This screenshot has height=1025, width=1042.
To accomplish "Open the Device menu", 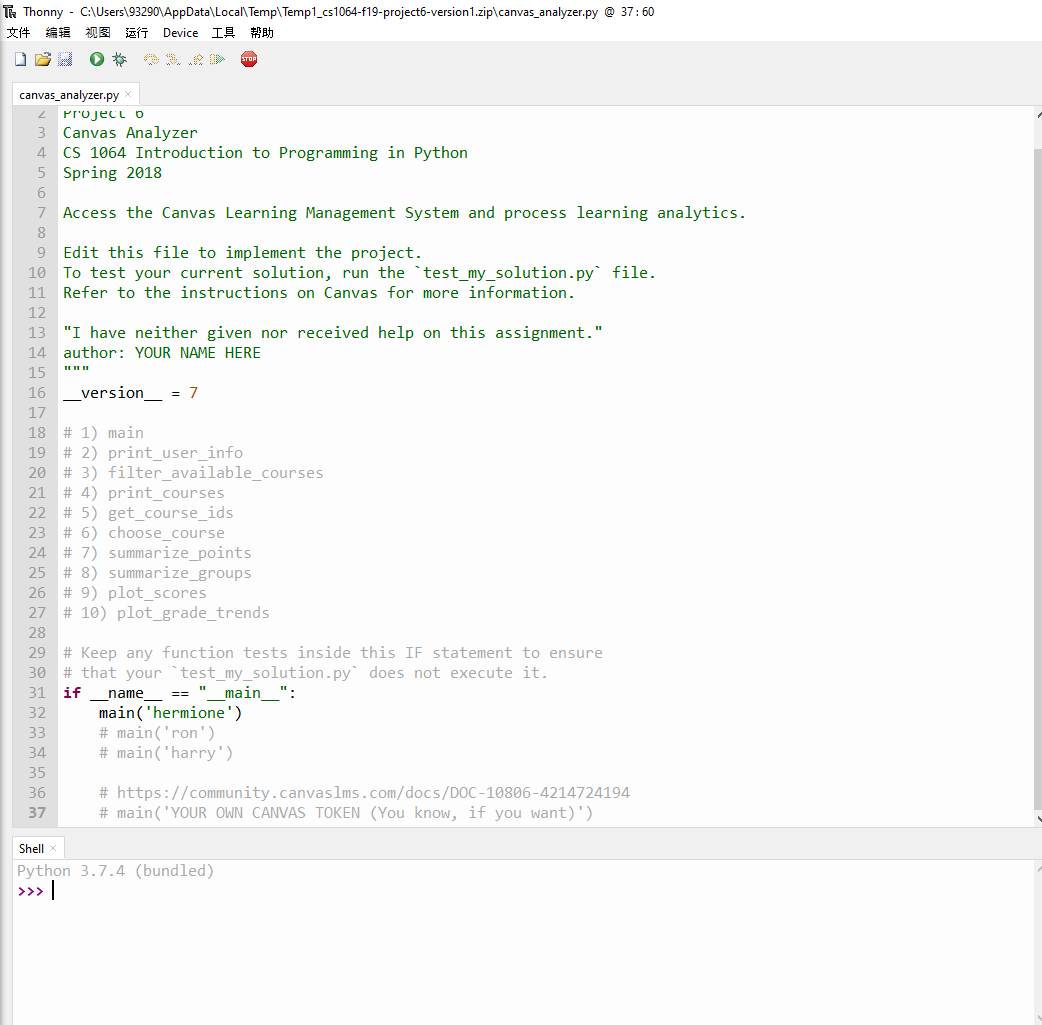I will pyautogui.click(x=181, y=33).
